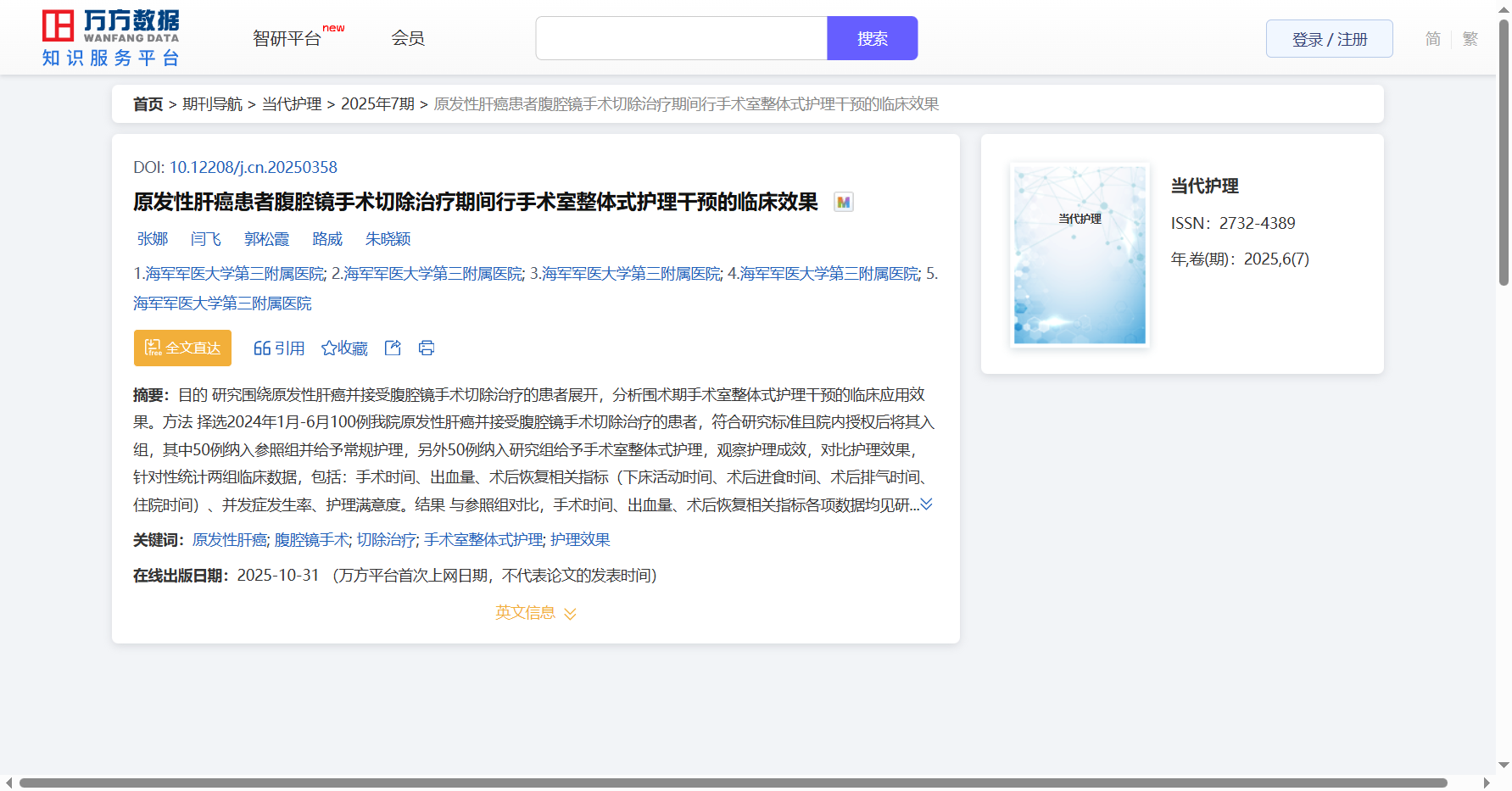Switch to Traditional Chinese 繁
The image size is (1512, 791).
pyautogui.click(x=1470, y=39)
